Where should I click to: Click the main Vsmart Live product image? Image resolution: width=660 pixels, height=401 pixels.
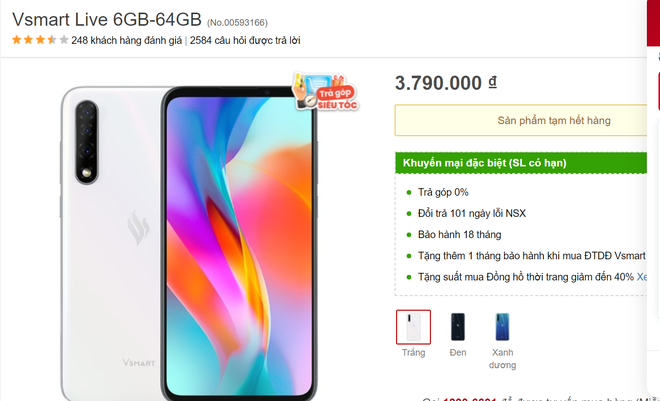[189, 242]
